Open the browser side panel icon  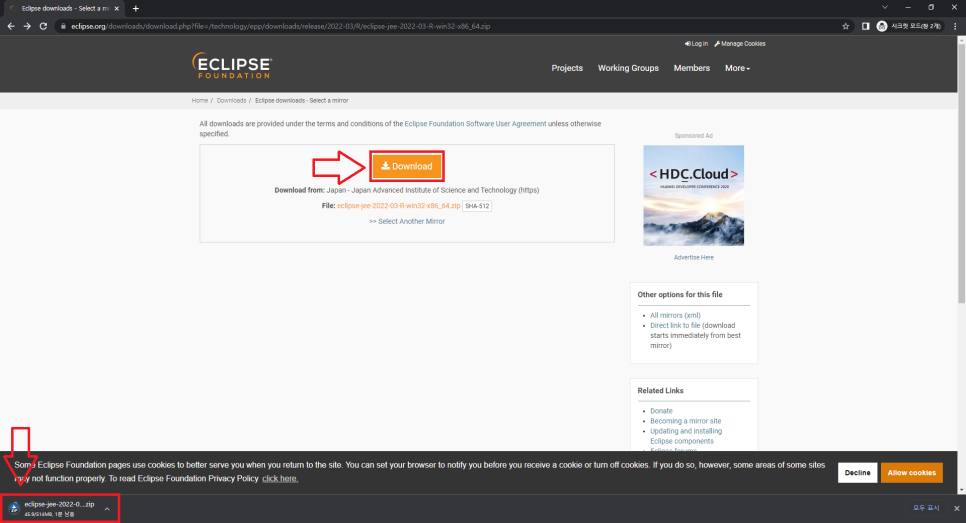click(865, 26)
